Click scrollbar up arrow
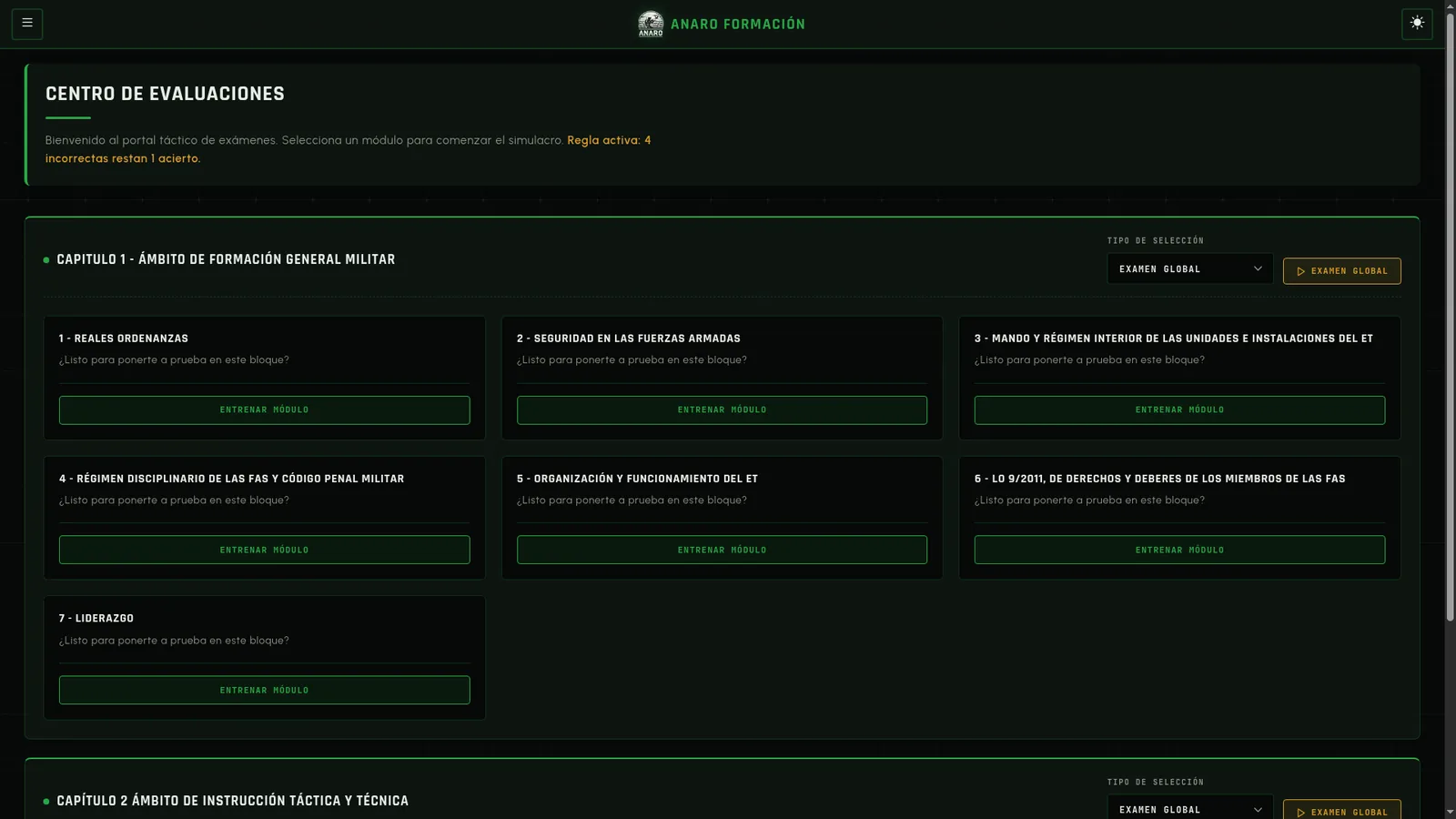The height and width of the screenshot is (819, 1456). [1450, 5]
